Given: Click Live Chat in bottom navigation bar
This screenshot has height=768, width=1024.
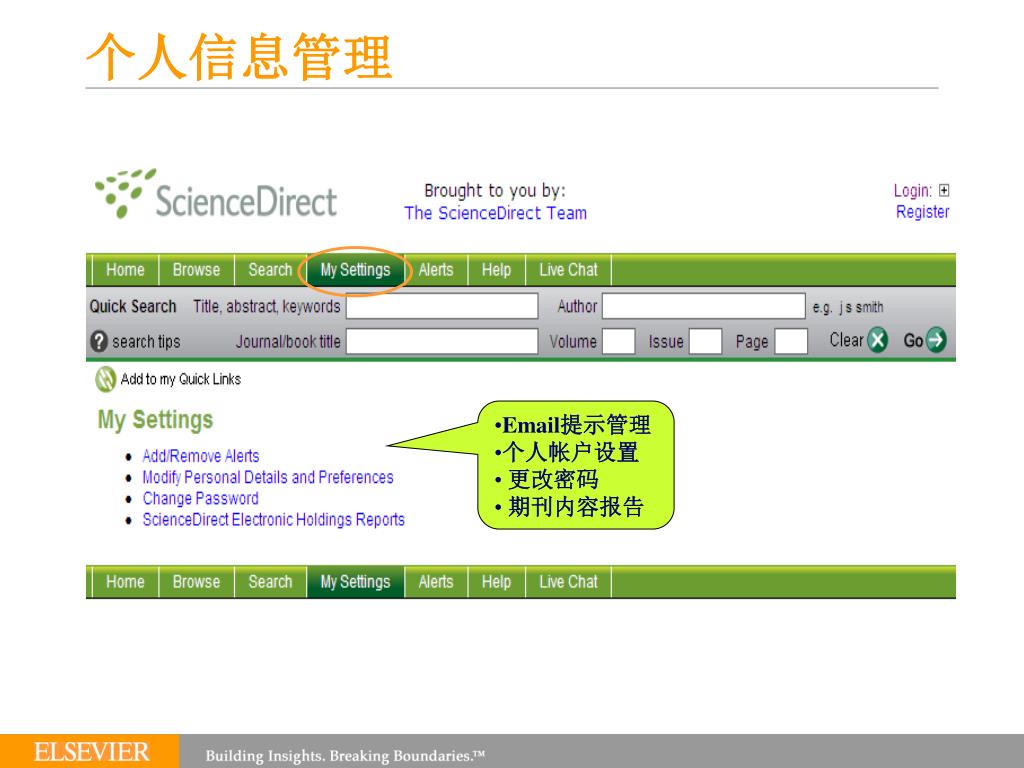Looking at the screenshot, I should [x=568, y=582].
